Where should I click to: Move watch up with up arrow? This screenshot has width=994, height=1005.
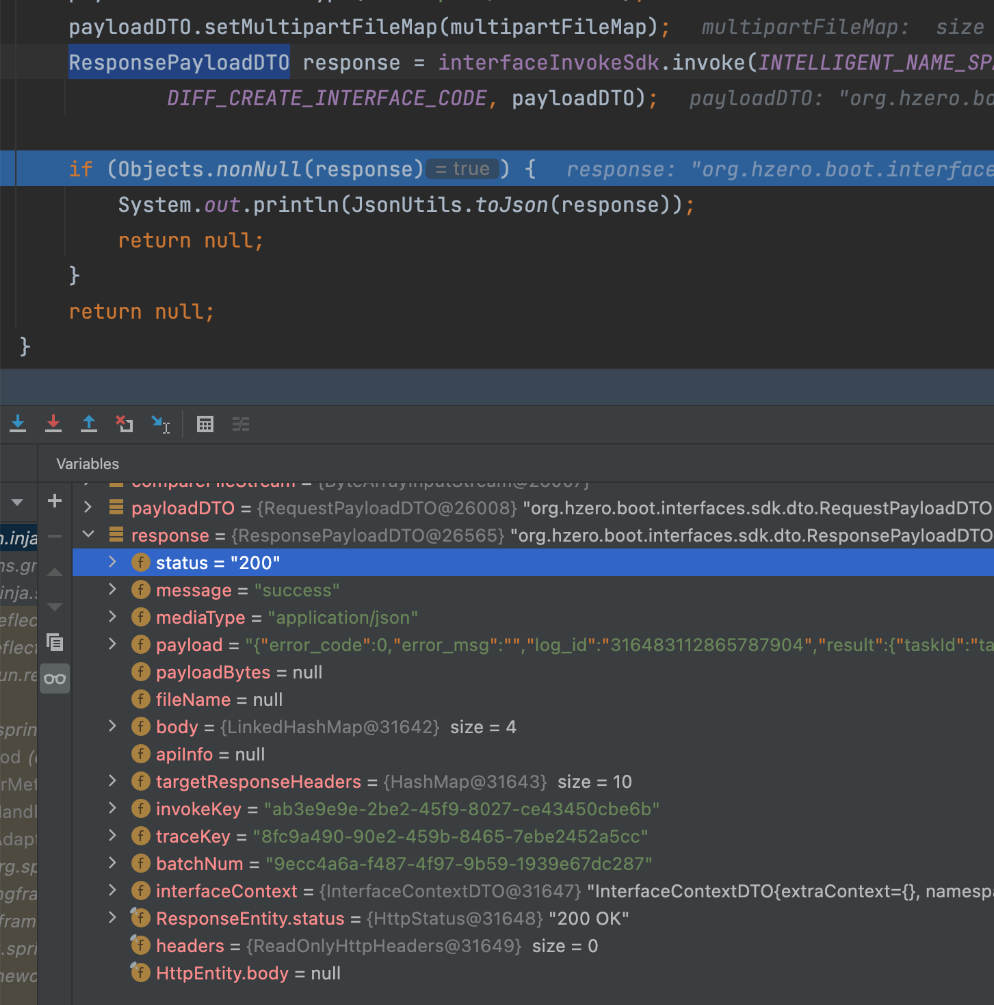coord(55,572)
